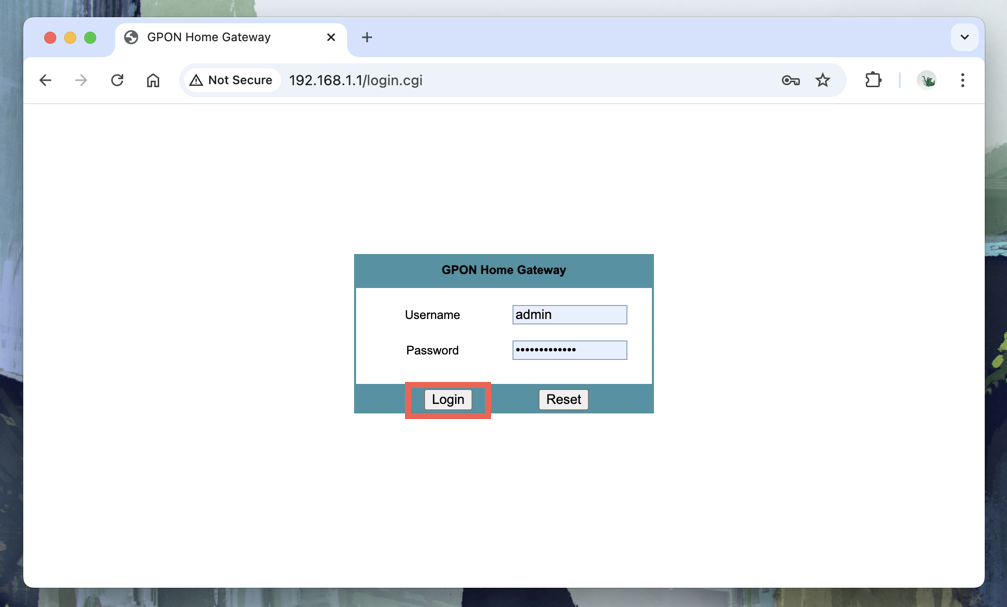
Task: Go back using the browser back arrow
Action: [x=45, y=80]
